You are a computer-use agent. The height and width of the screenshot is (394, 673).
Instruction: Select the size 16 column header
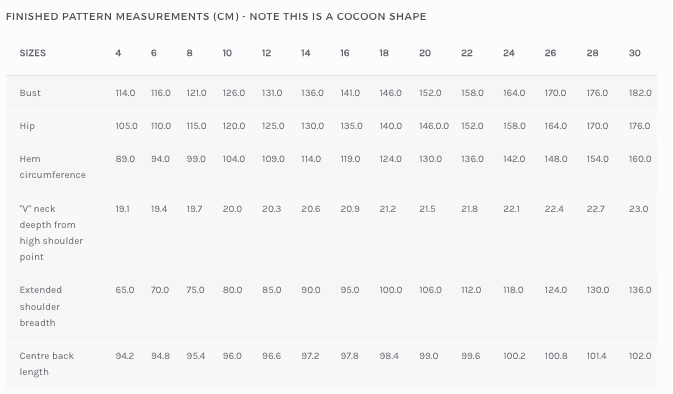coord(345,53)
